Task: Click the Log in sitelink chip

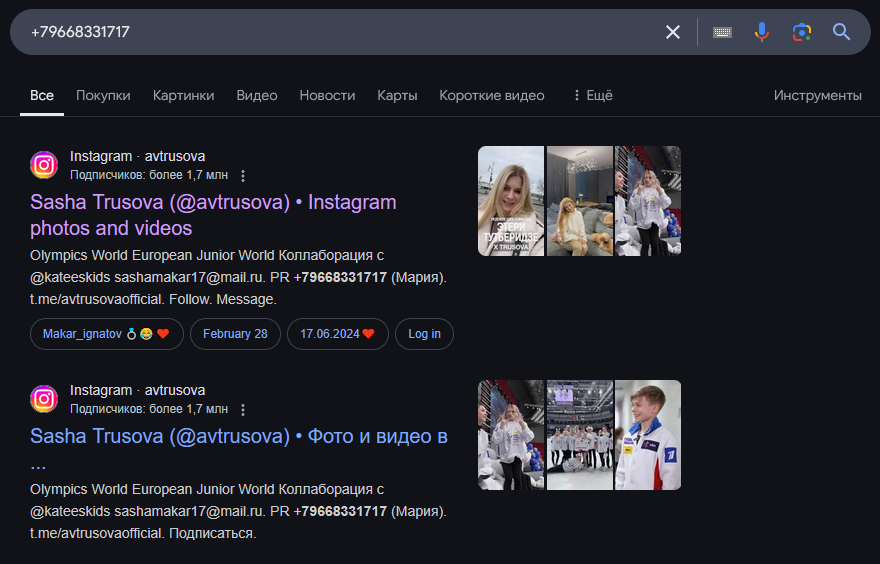Action: [x=424, y=334]
